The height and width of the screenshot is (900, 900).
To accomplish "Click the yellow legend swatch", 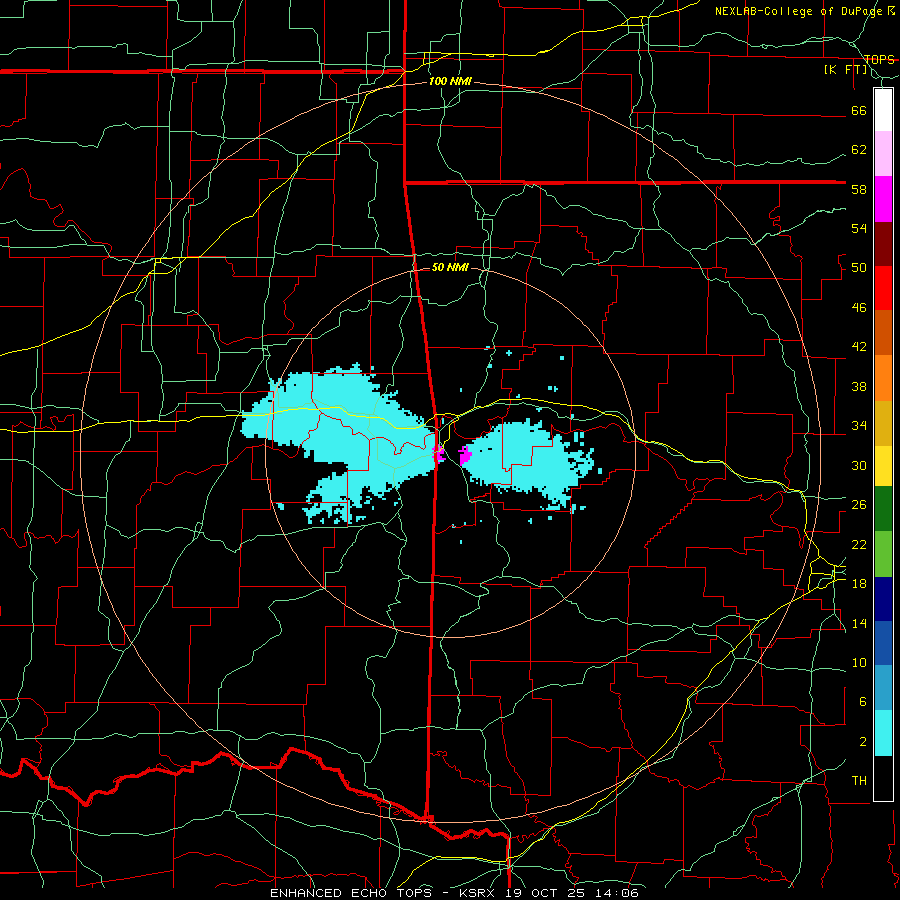I will tap(883, 466).
